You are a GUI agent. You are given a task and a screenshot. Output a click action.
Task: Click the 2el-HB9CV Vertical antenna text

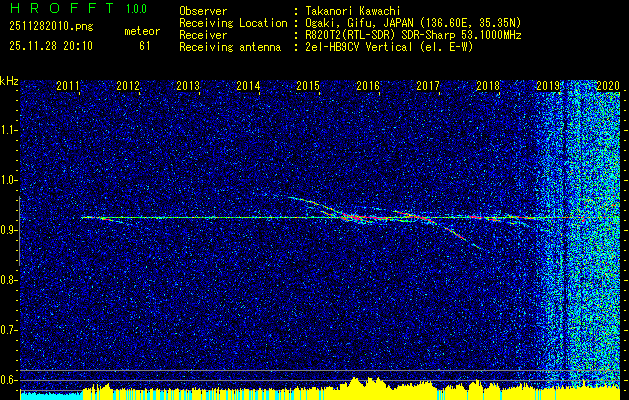pos(387,47)
